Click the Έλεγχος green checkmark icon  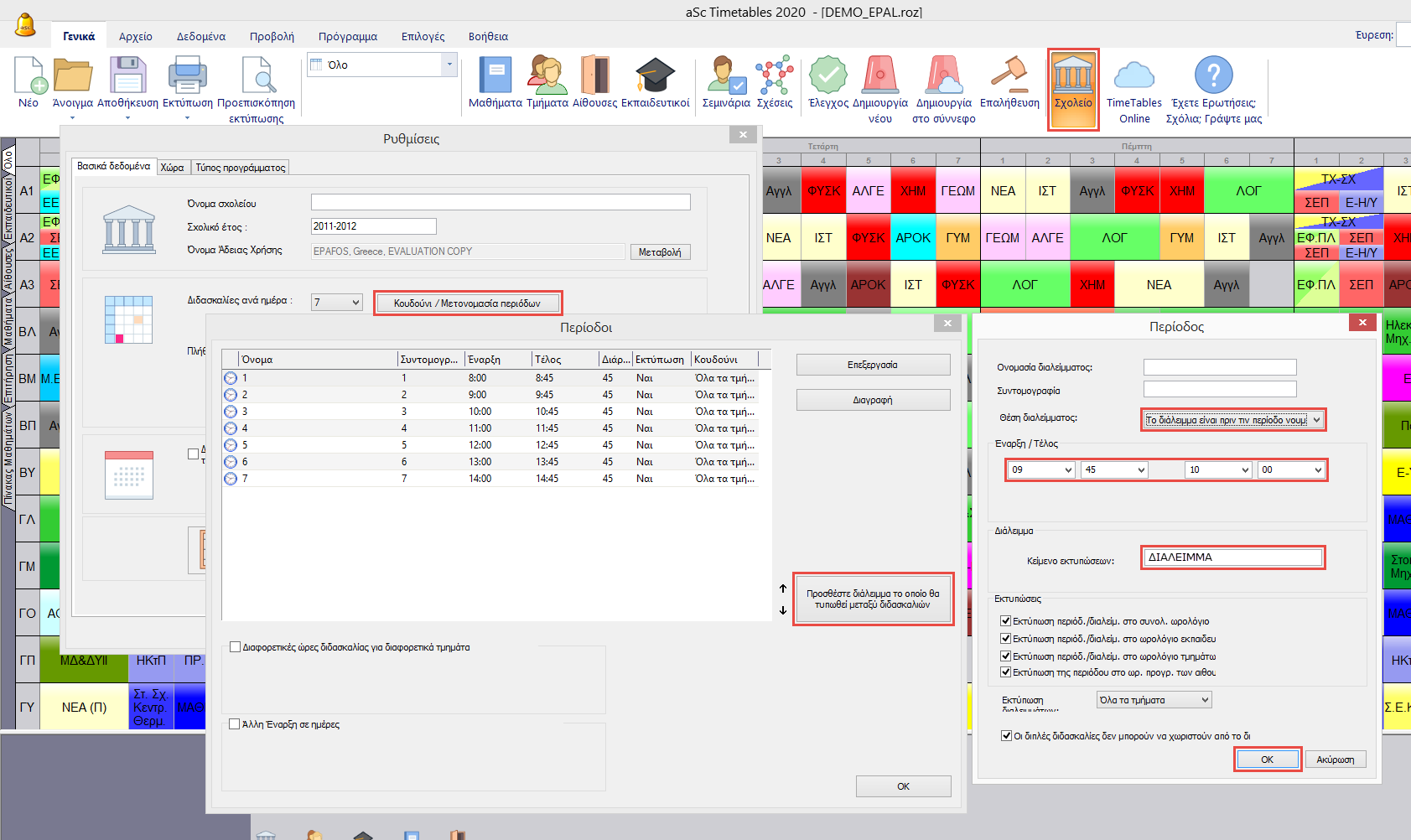(827, 76)
